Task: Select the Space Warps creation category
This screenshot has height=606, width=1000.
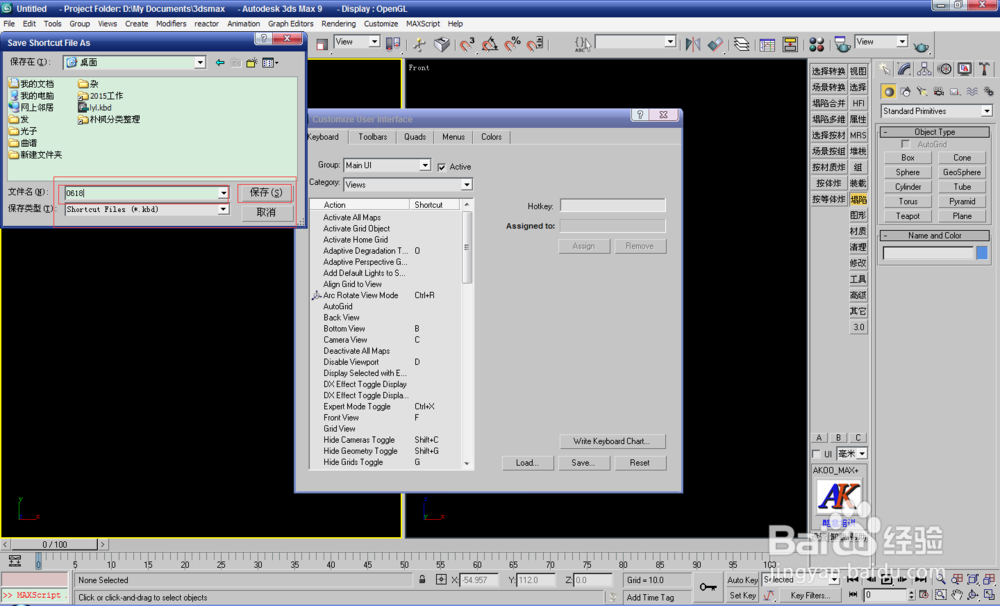Action: pyautogui.click(x=971, y=92)
